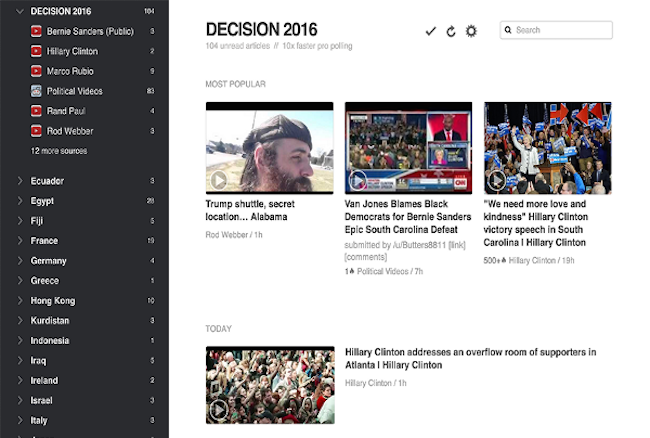Viewport: 650px width, 438px height.
Task: Expand the Greece category
Action: (x=19, y=281)
